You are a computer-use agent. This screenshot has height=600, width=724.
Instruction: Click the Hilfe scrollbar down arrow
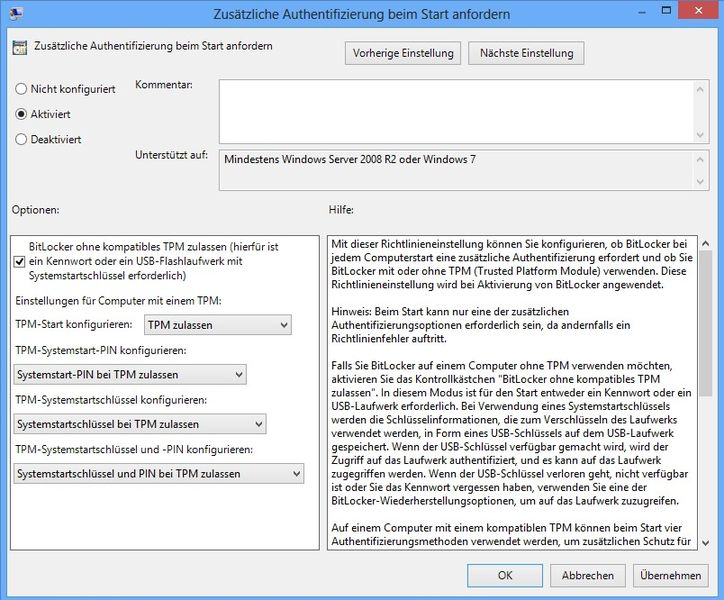705,543
